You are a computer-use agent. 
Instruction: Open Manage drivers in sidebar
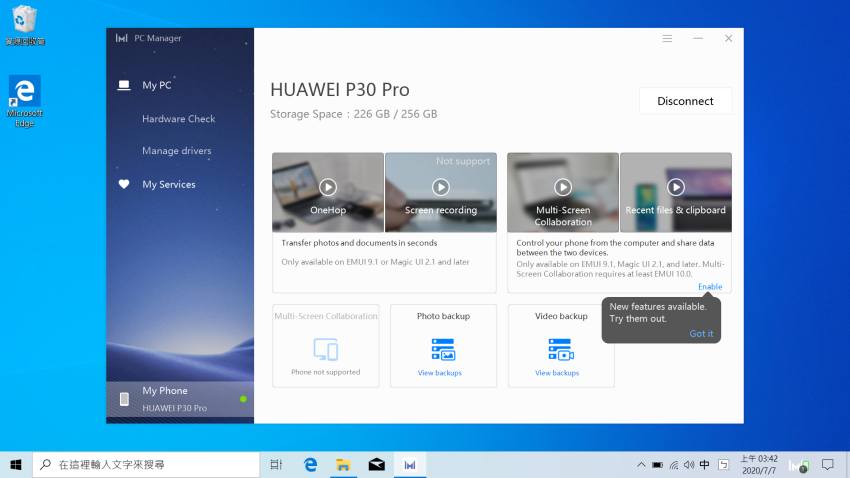point(177,151)
